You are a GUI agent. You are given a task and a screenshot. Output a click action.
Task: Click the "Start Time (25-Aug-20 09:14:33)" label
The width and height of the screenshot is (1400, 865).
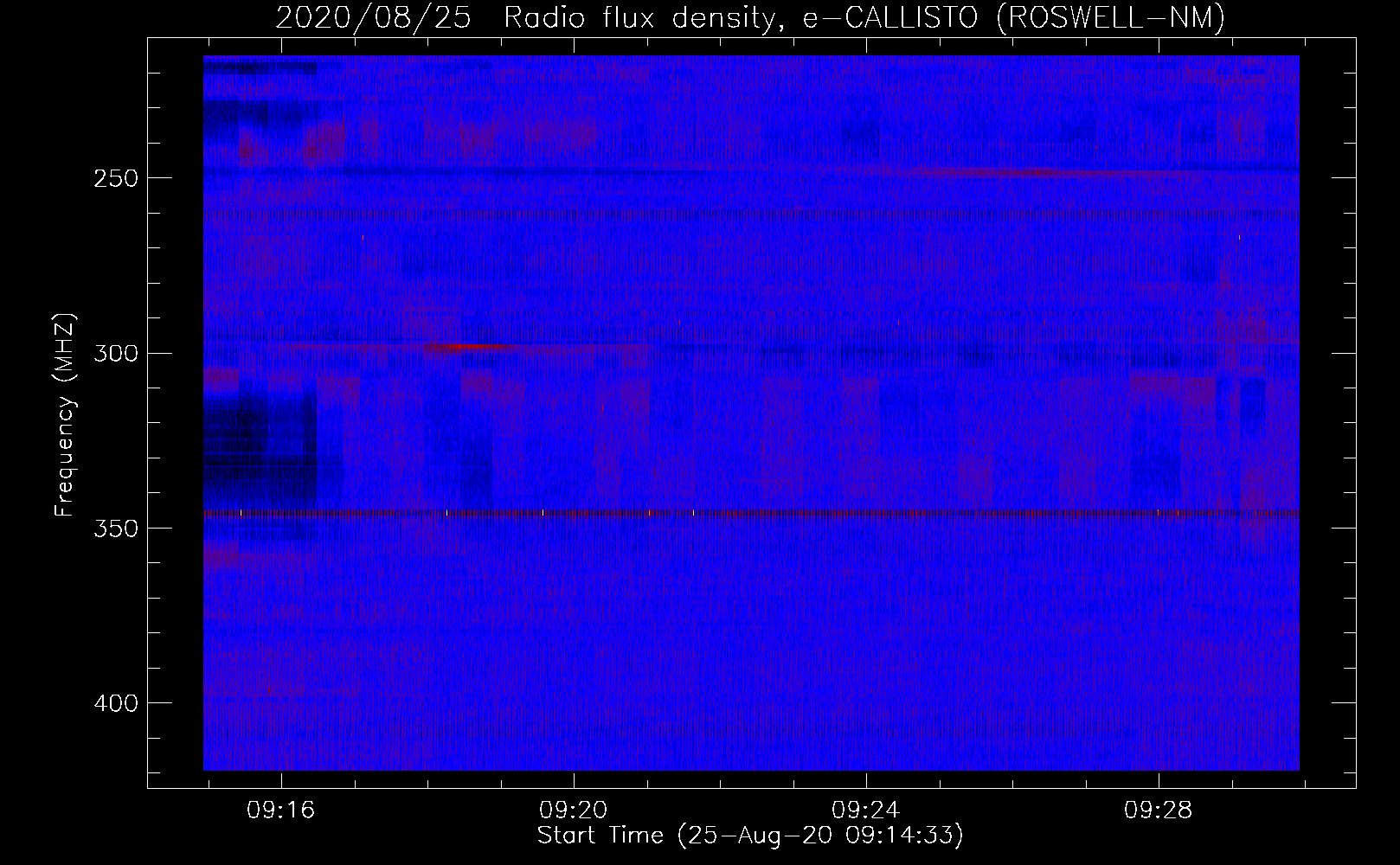pyautogui.click(x=750, y=836)
